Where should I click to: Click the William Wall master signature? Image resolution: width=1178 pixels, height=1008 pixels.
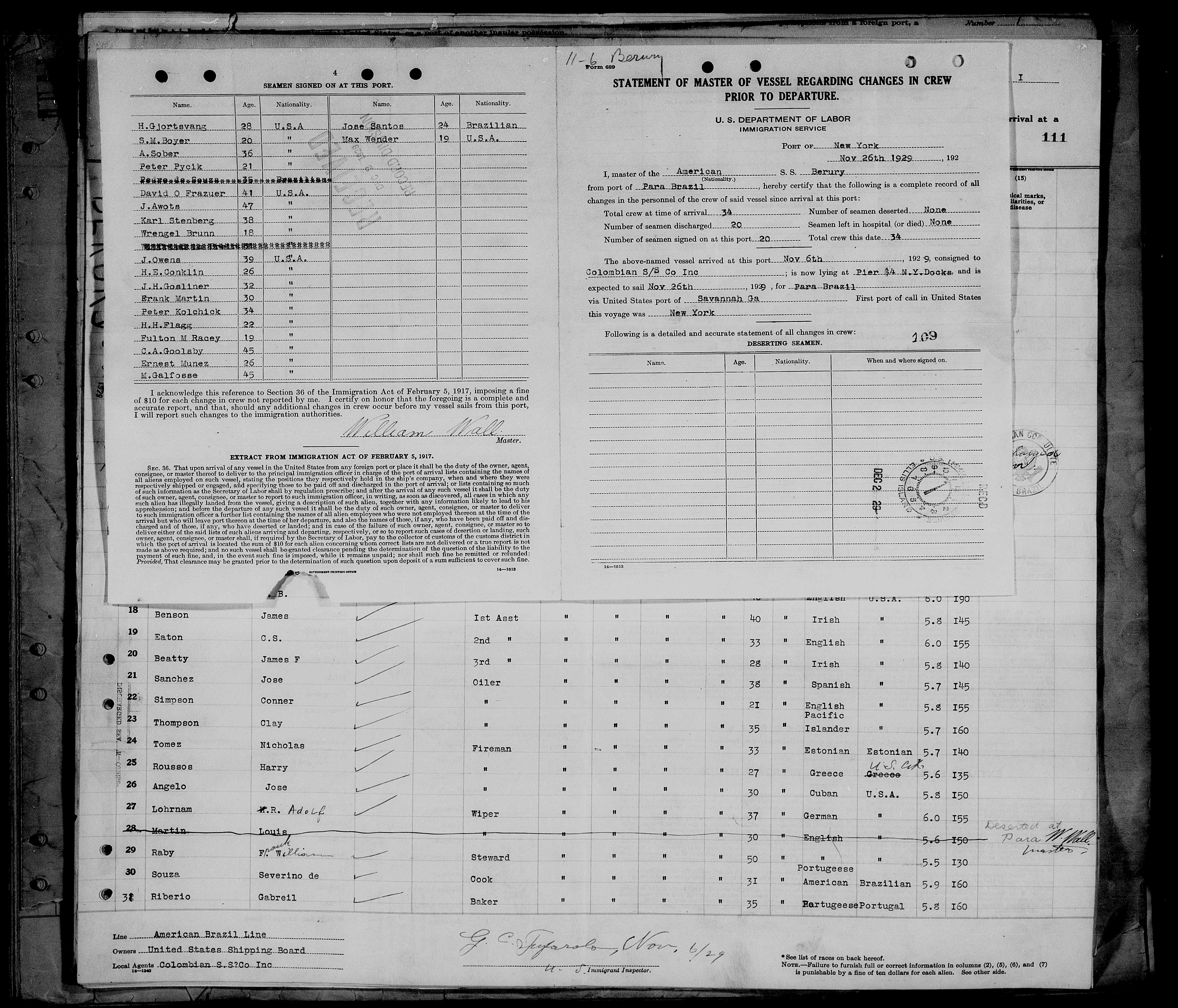[x=424, y=428]
